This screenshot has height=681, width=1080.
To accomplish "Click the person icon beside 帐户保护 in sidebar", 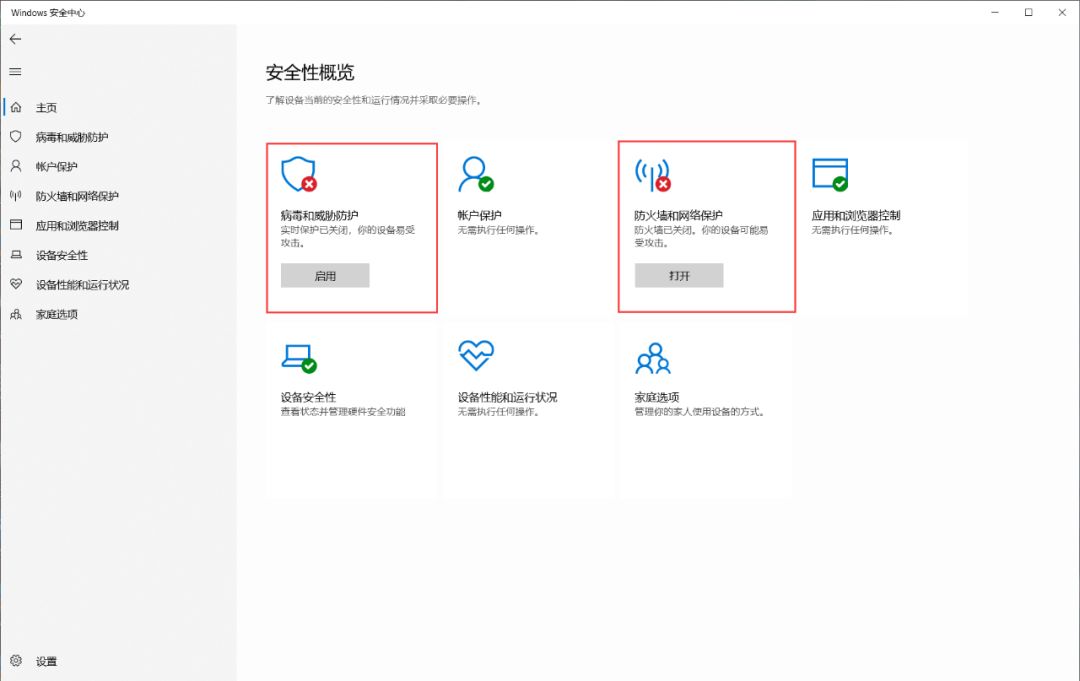I will (x=16, y=166).
